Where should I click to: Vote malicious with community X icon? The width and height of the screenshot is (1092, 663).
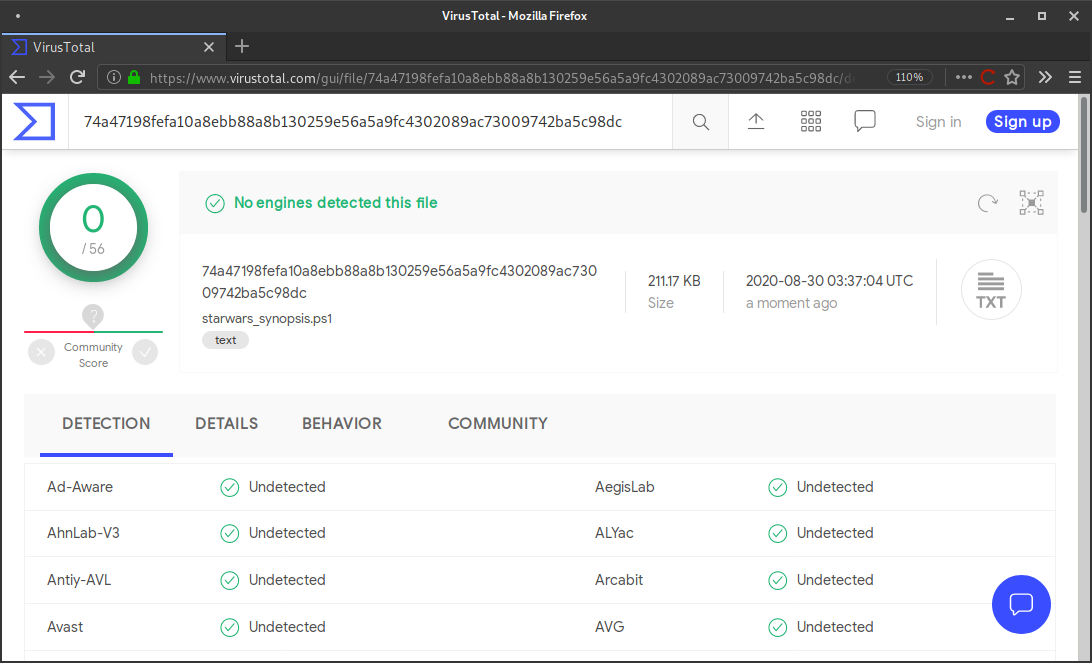(41, 352)
